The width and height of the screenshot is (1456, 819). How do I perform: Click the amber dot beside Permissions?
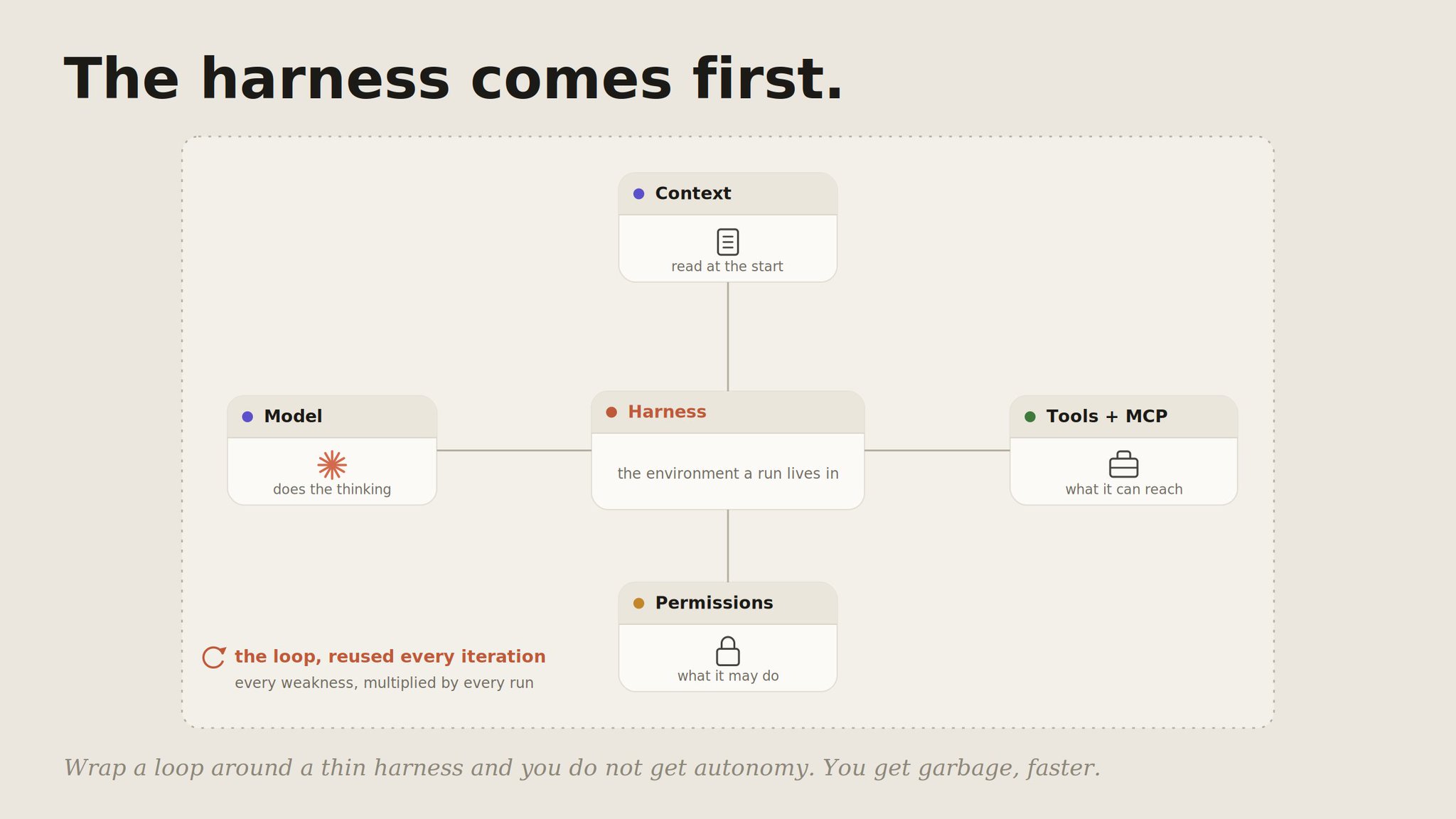[x=638, y=603]
